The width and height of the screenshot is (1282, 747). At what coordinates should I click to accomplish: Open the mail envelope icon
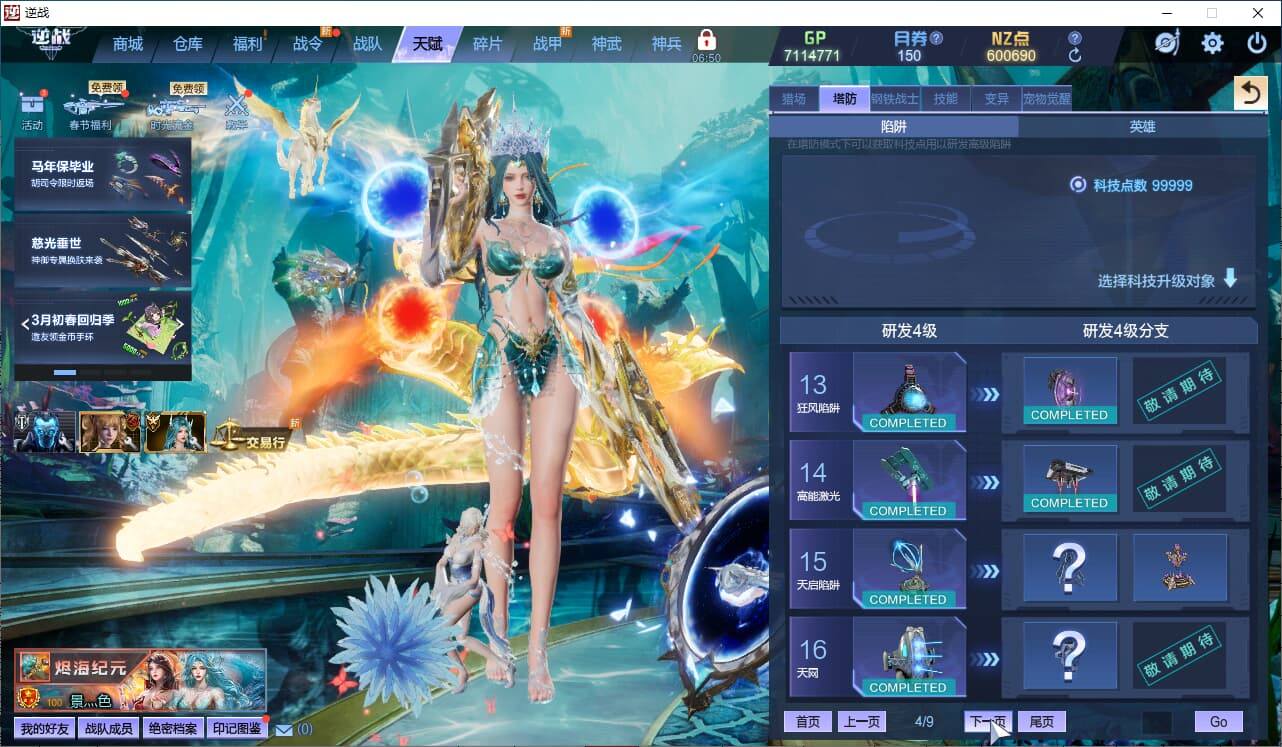[x=284, y=730]
